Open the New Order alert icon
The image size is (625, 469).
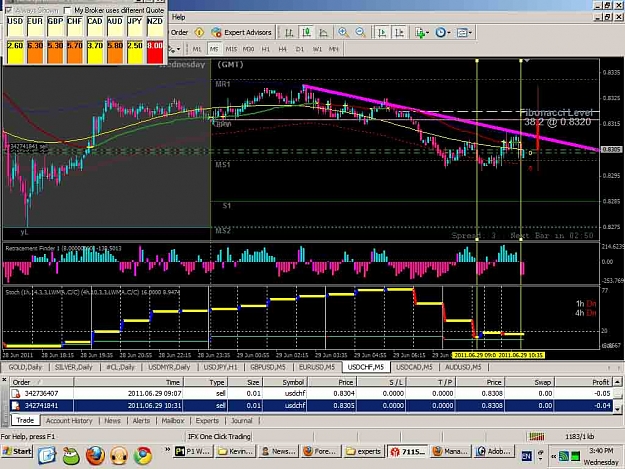[x=199, y=33]
